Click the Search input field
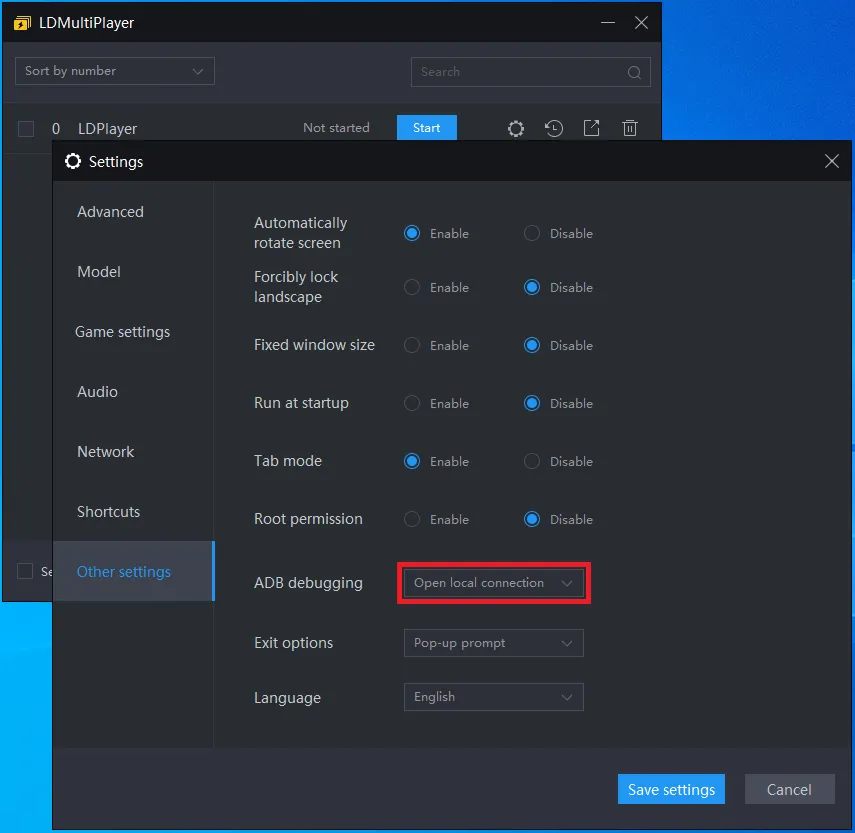The height and width of the screenshot is (833, 855). point(531,72)
